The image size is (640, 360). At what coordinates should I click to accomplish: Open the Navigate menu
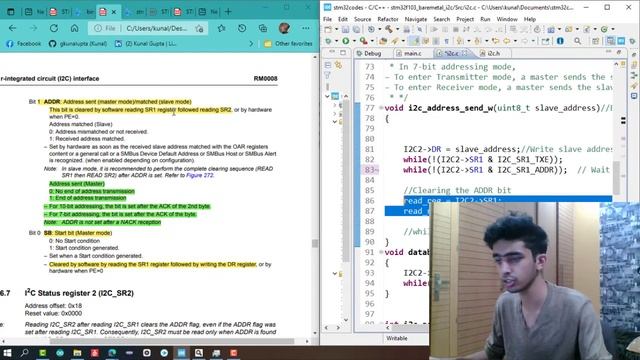[x=416, y=19]
